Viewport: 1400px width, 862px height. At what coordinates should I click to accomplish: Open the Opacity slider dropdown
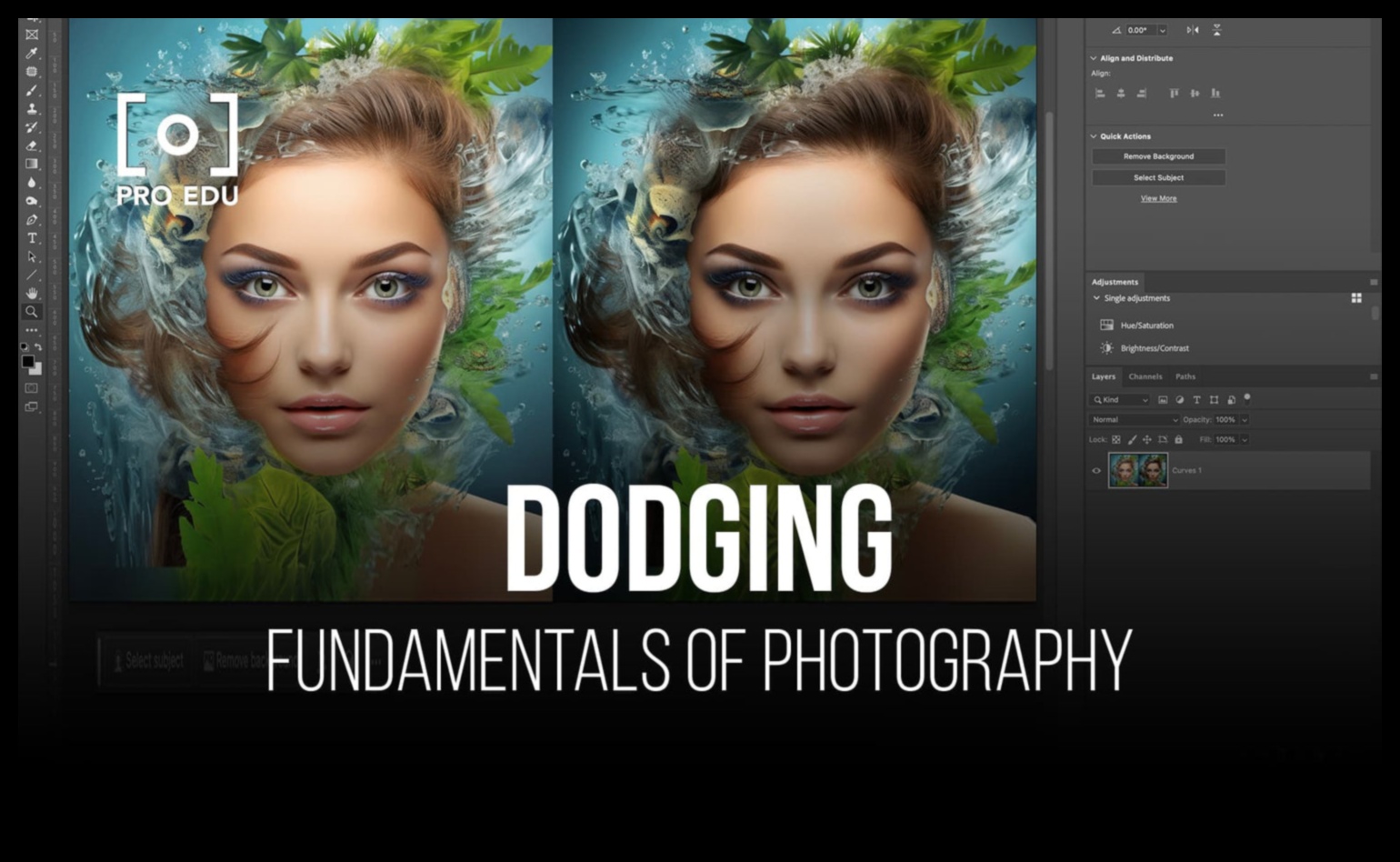click(1245, 420)
